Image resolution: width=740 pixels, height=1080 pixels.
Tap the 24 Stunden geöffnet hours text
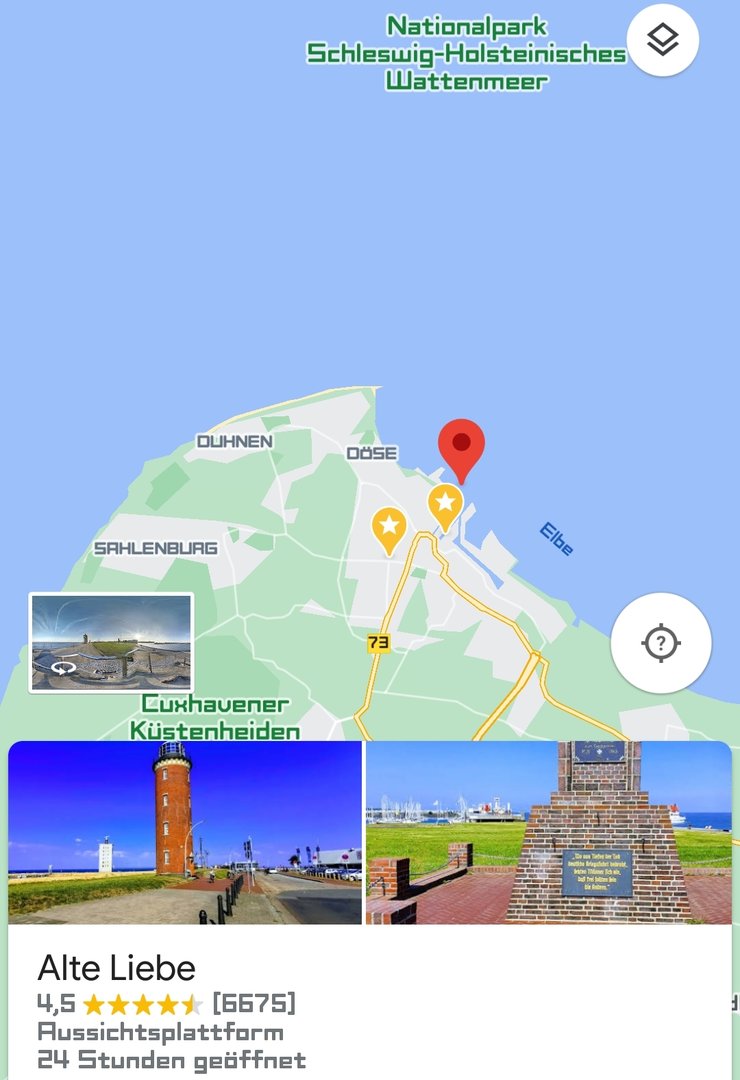(x=172, y=1060)
